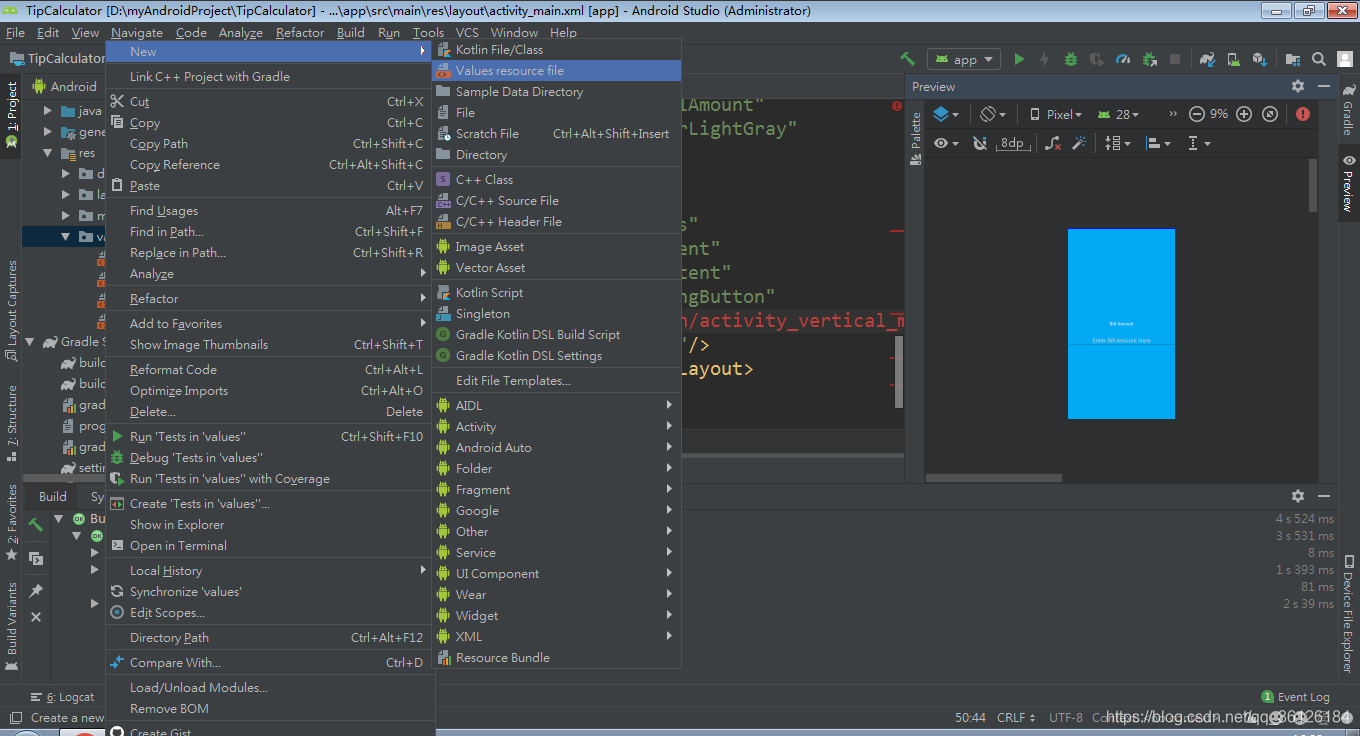Viewport: 1360px width, 736px height.
Task: Click the blue layout preview thumbnail
Action: (1121, 323)
